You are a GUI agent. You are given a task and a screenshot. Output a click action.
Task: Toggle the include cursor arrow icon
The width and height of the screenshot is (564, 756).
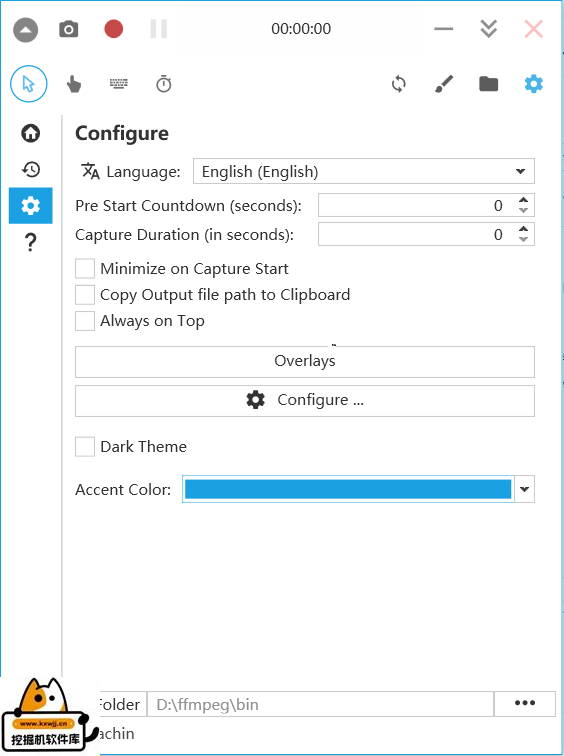coord(29,84)
